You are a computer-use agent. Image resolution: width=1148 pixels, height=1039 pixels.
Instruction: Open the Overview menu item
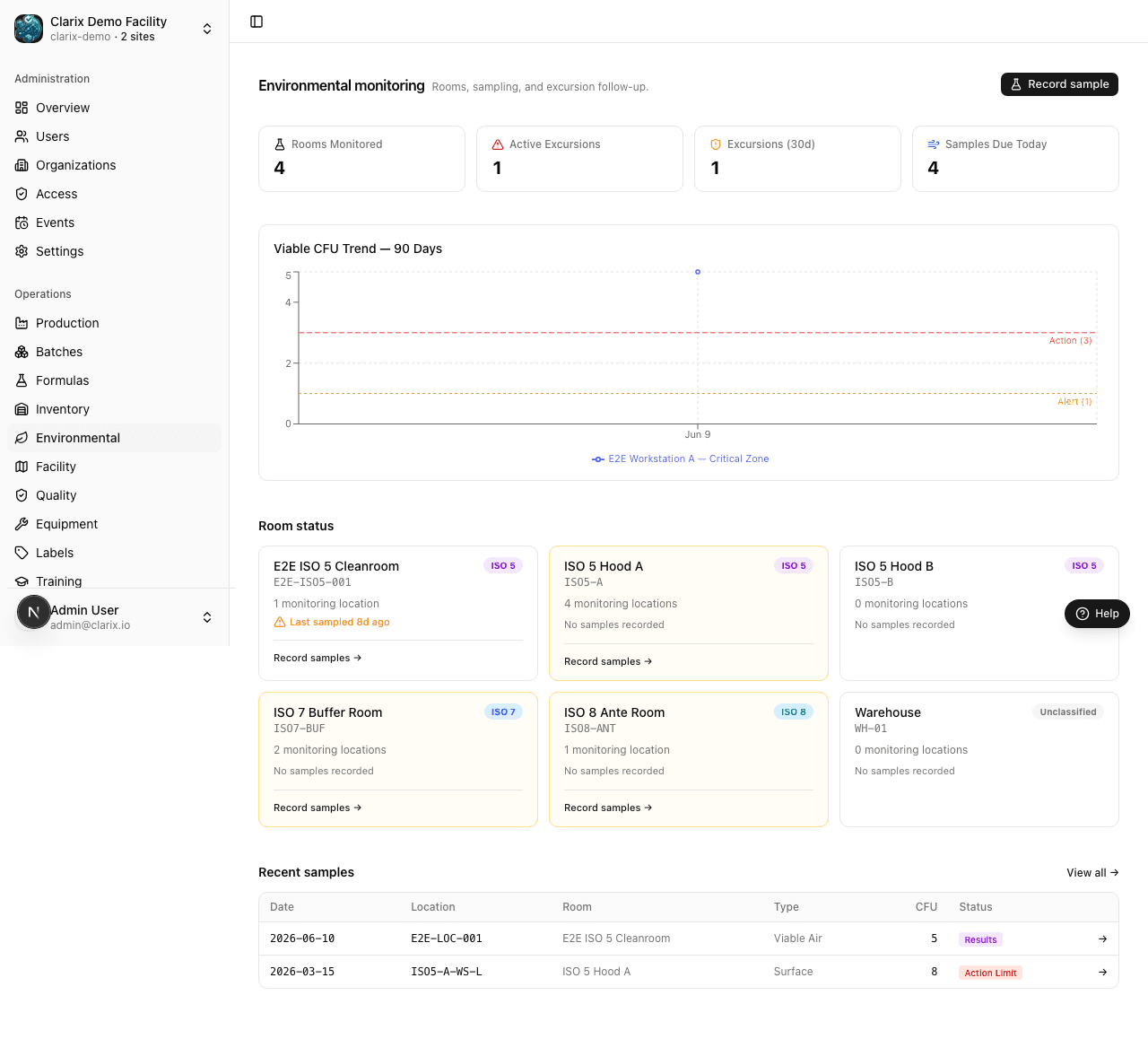[114, 108]
